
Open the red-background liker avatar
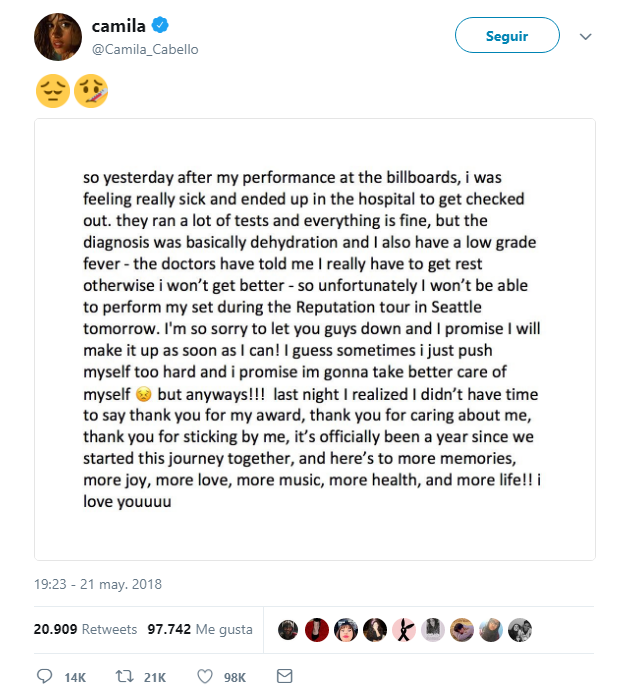[317, 629]
